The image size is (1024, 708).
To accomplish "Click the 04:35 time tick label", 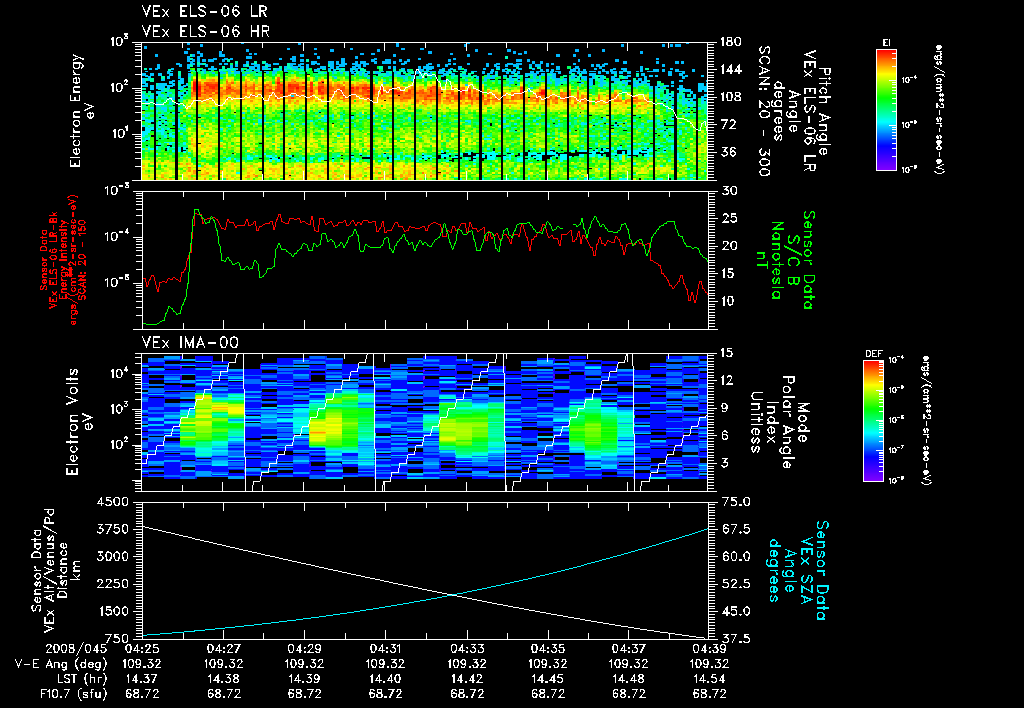I will click(548, 649).
